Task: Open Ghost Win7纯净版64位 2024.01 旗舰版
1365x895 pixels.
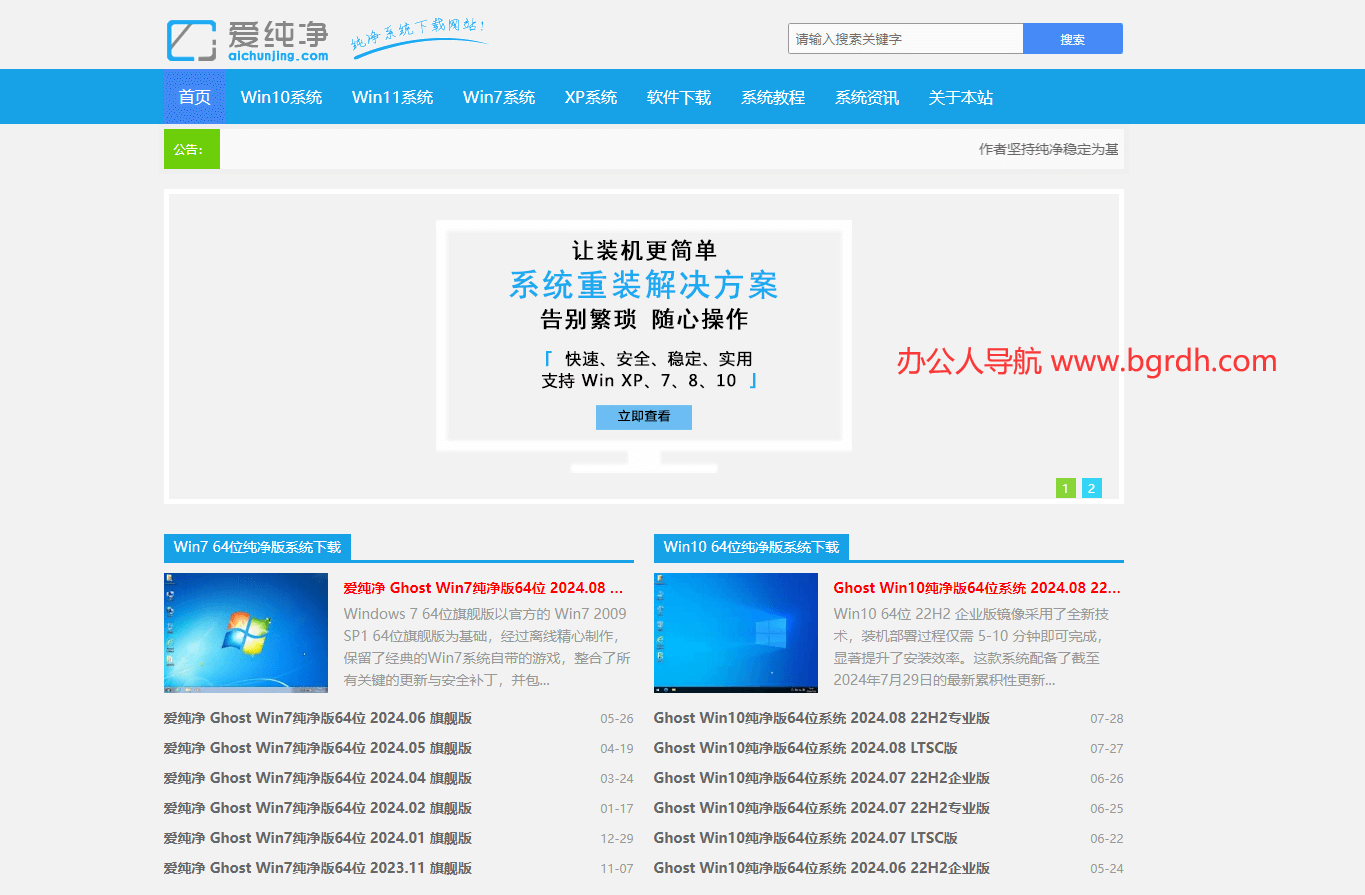Action: pyautogui.click(x=318, y=838)
